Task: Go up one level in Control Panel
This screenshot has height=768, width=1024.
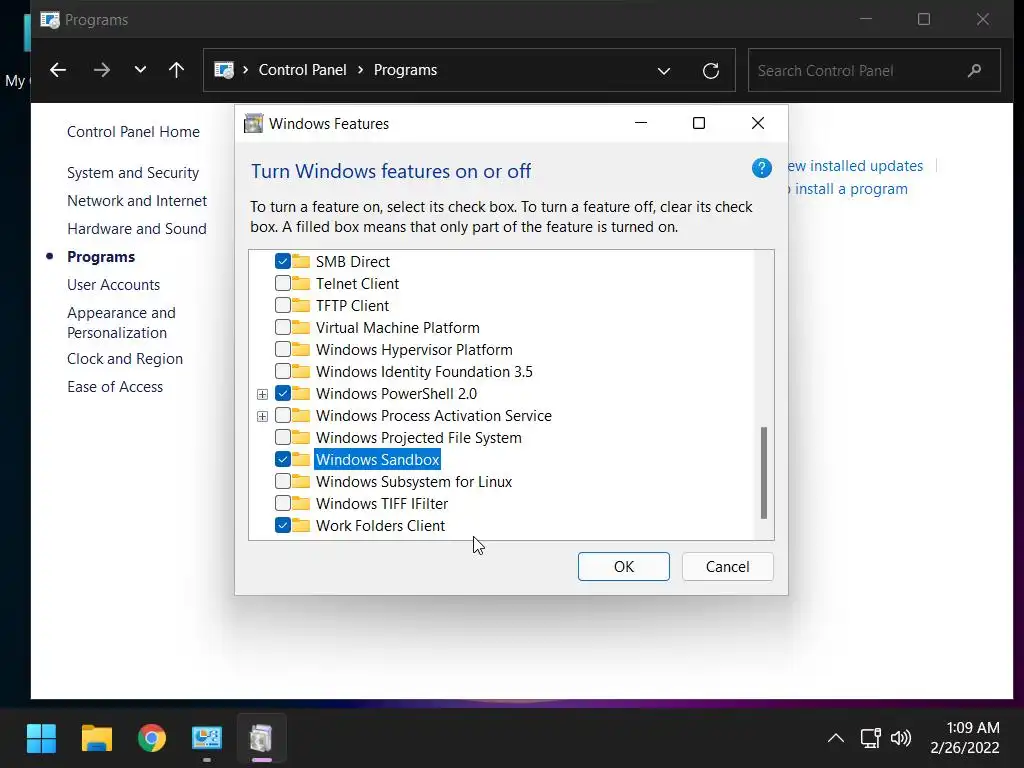Action: [176, 70]
